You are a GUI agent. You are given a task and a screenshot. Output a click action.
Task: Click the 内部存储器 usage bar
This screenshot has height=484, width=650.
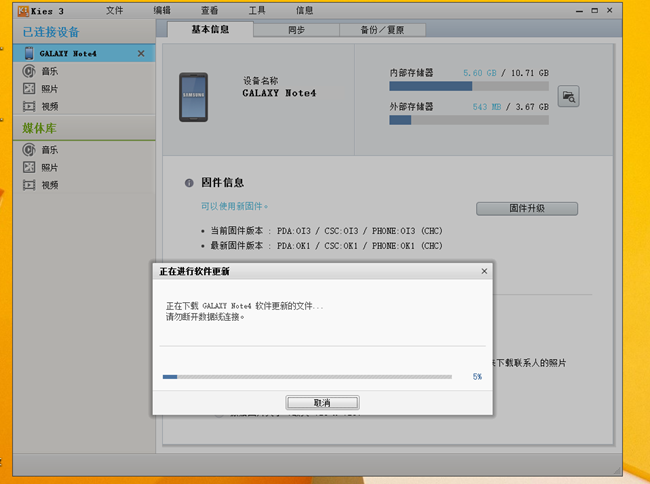click(x=469, y=86)
